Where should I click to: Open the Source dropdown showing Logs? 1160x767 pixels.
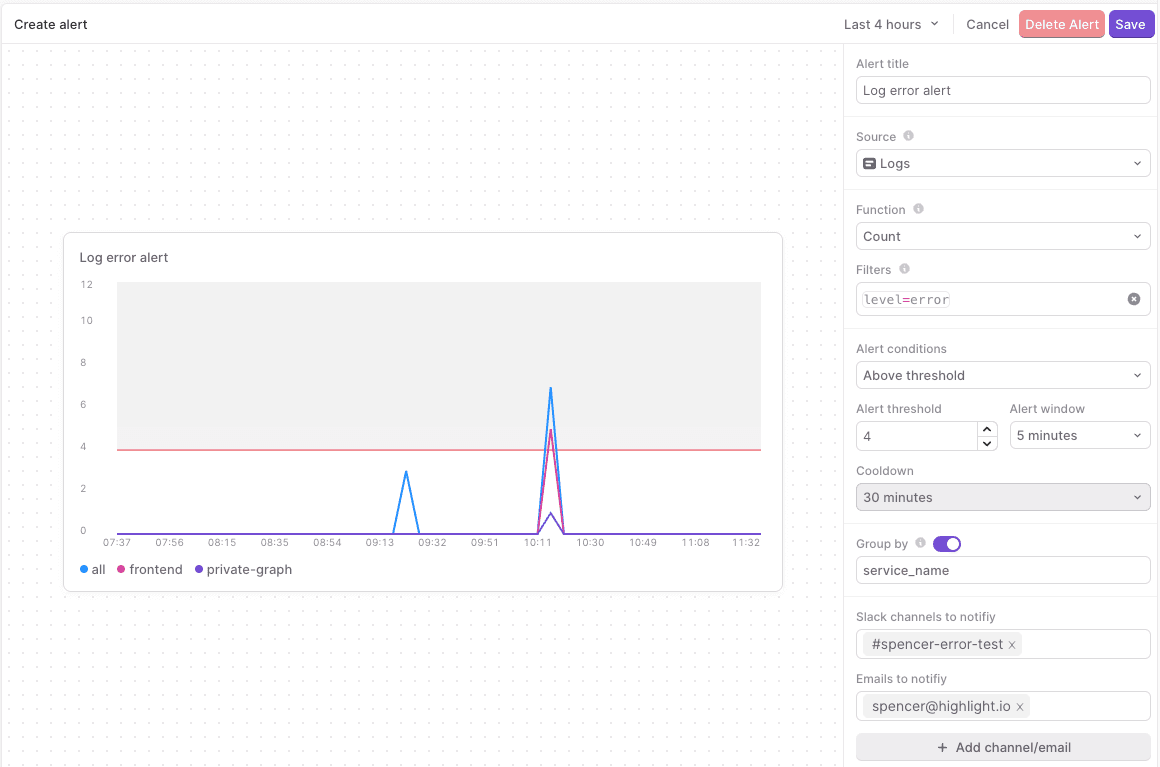point(1003,163)
